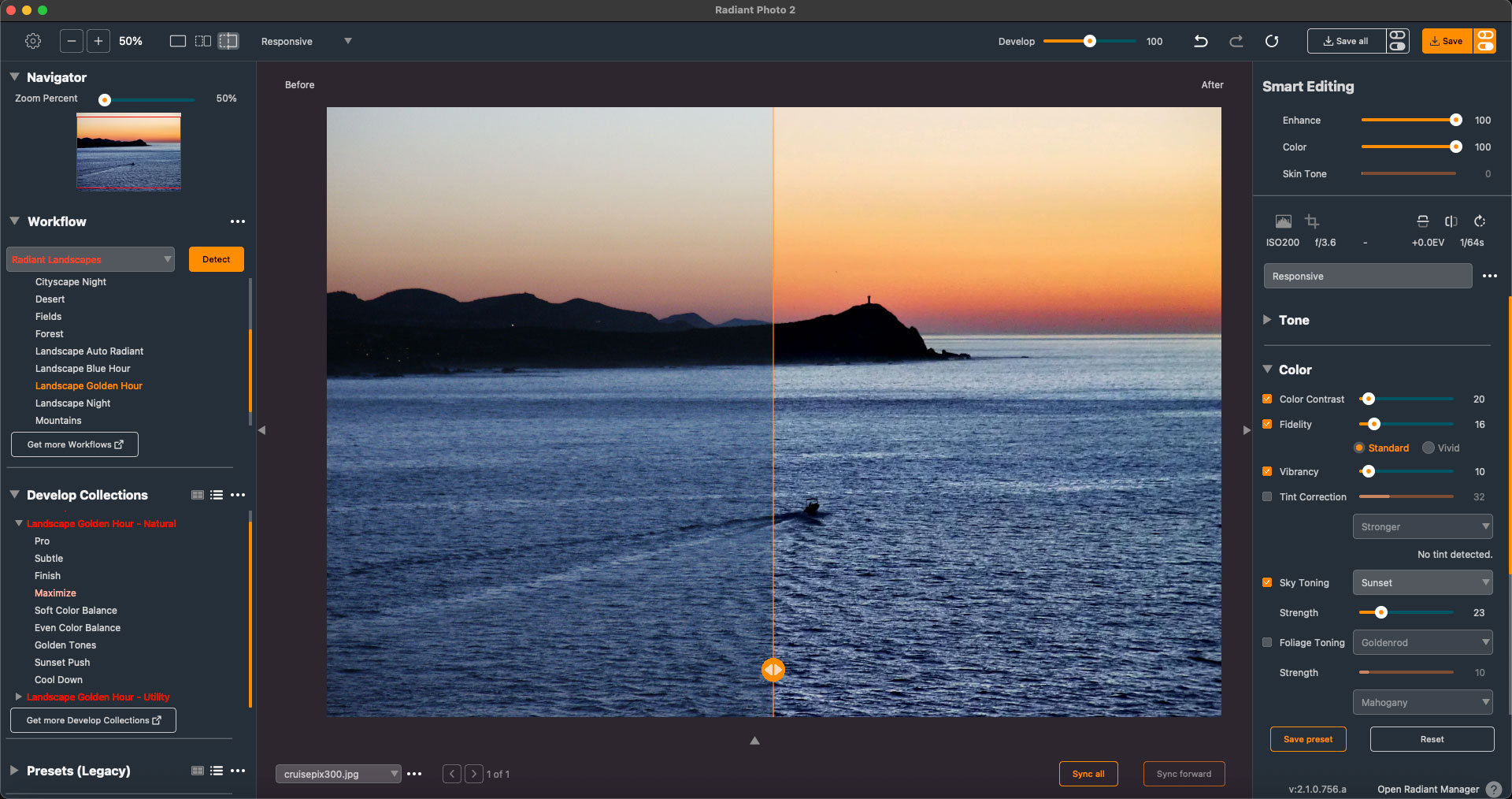The image size is (1512, 799).
Task: Click the redo arrow icon
Action: (1236, 41)
